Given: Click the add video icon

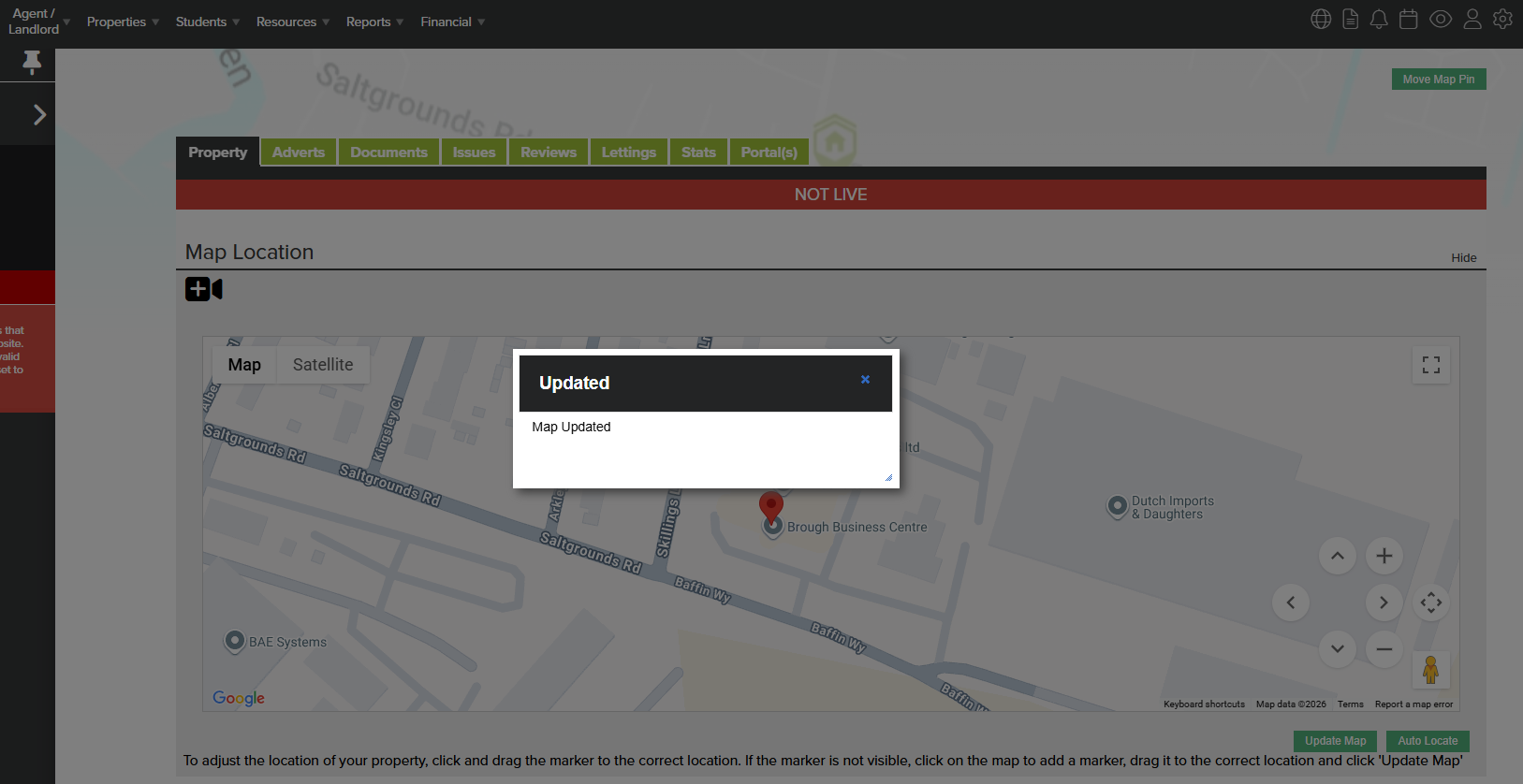Looking at the screenshot, I should [203, 289].
